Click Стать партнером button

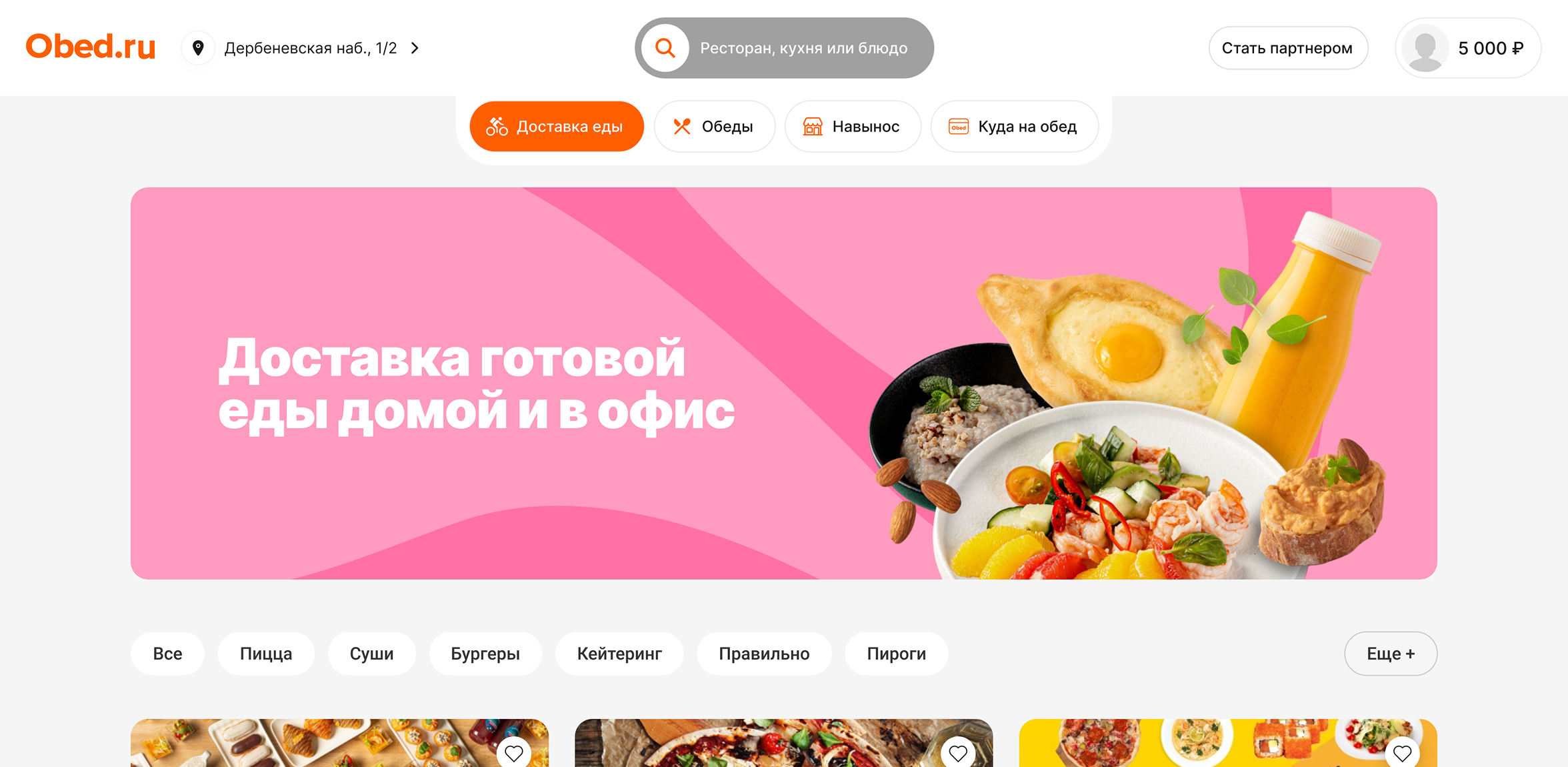(1288, 48)
